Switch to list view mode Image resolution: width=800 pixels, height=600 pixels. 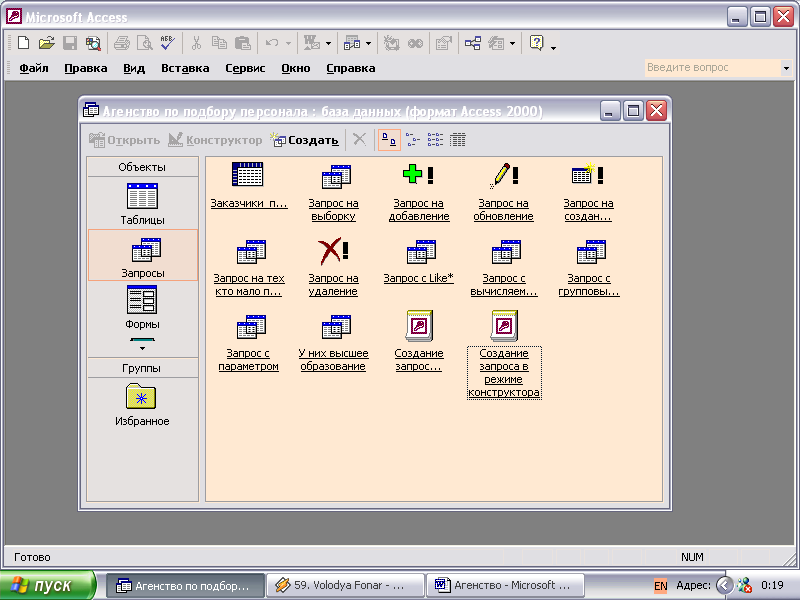pos(435,140)
